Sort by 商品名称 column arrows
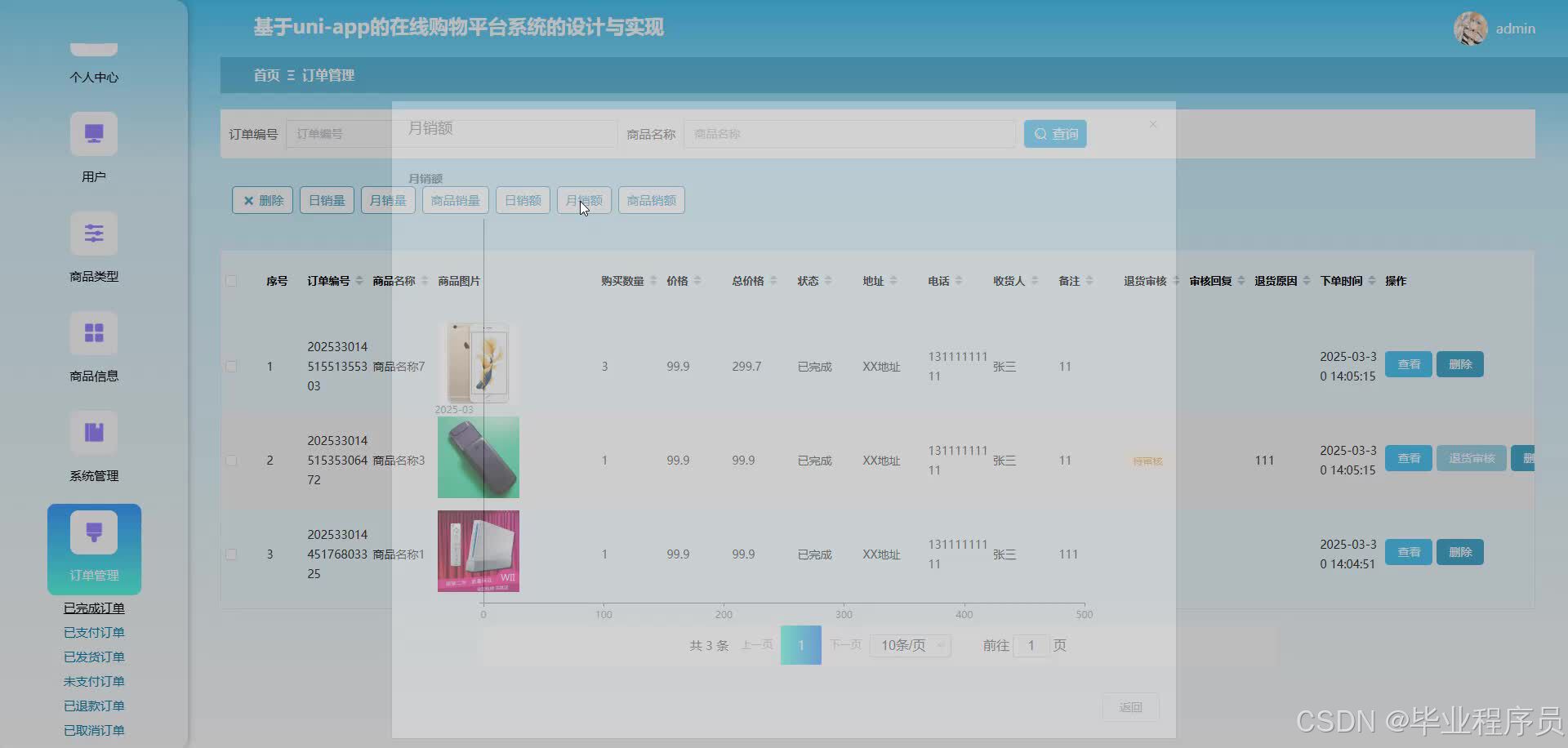Viewport: 1568px width, 748px height. [x=424, y=281]
